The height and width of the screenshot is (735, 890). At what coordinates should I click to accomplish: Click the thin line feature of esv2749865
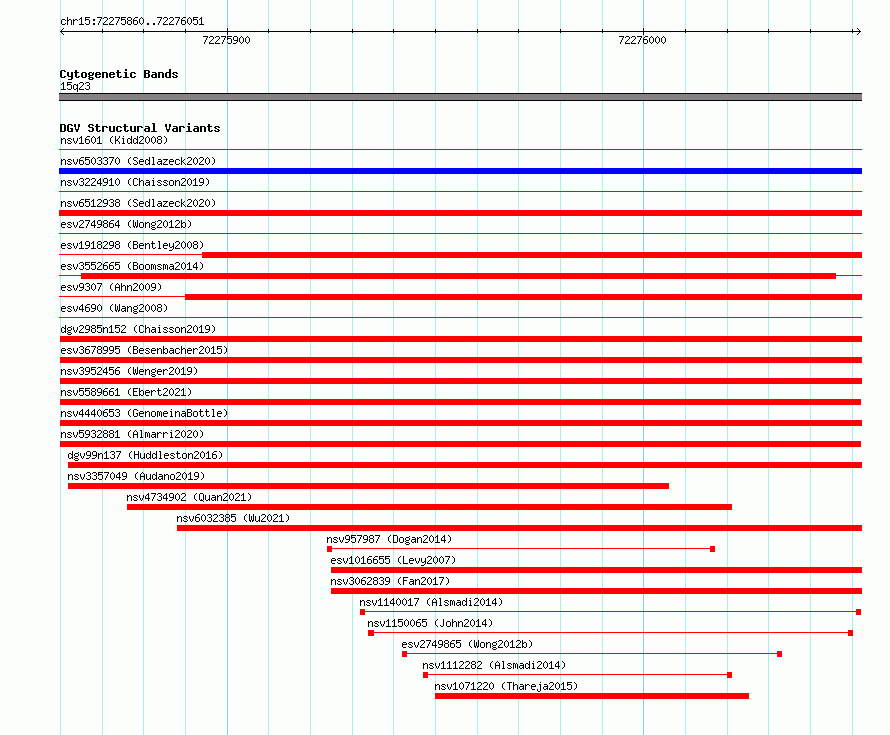pyautogui.click(x=592, y=654)
